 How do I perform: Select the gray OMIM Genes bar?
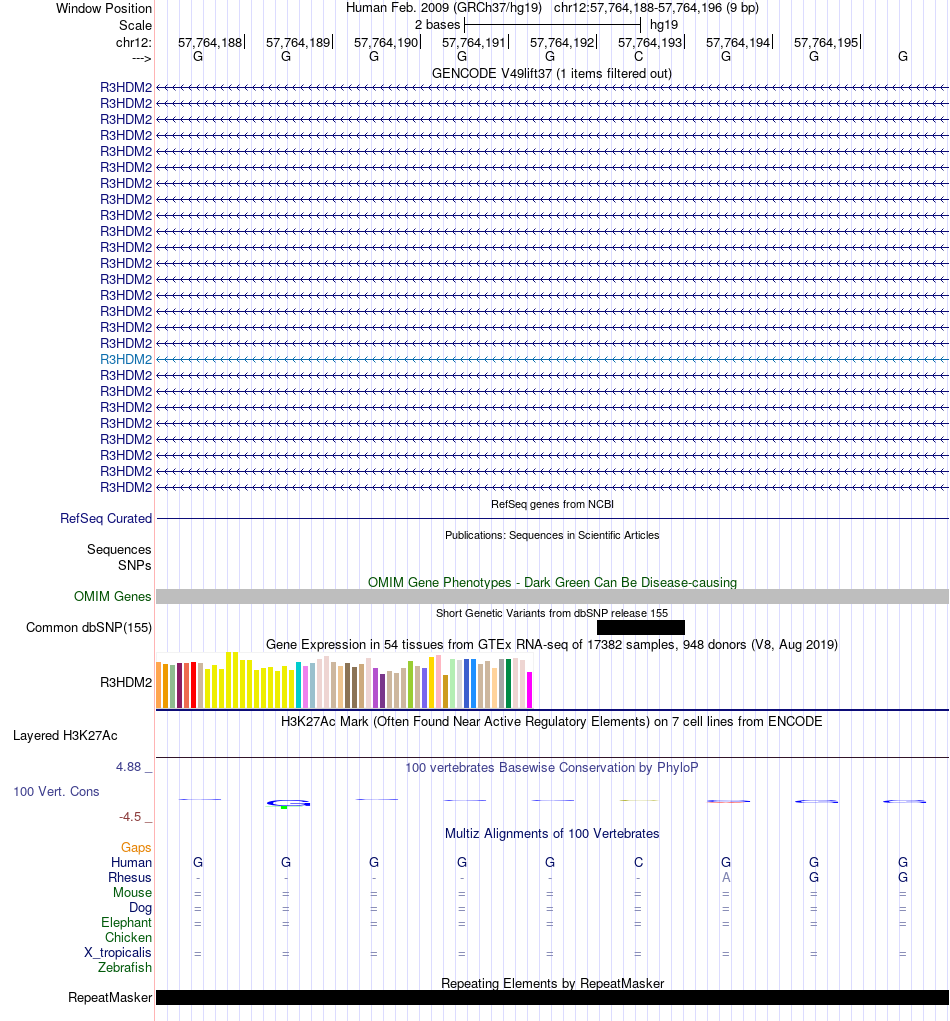click(x=552, y=596)
